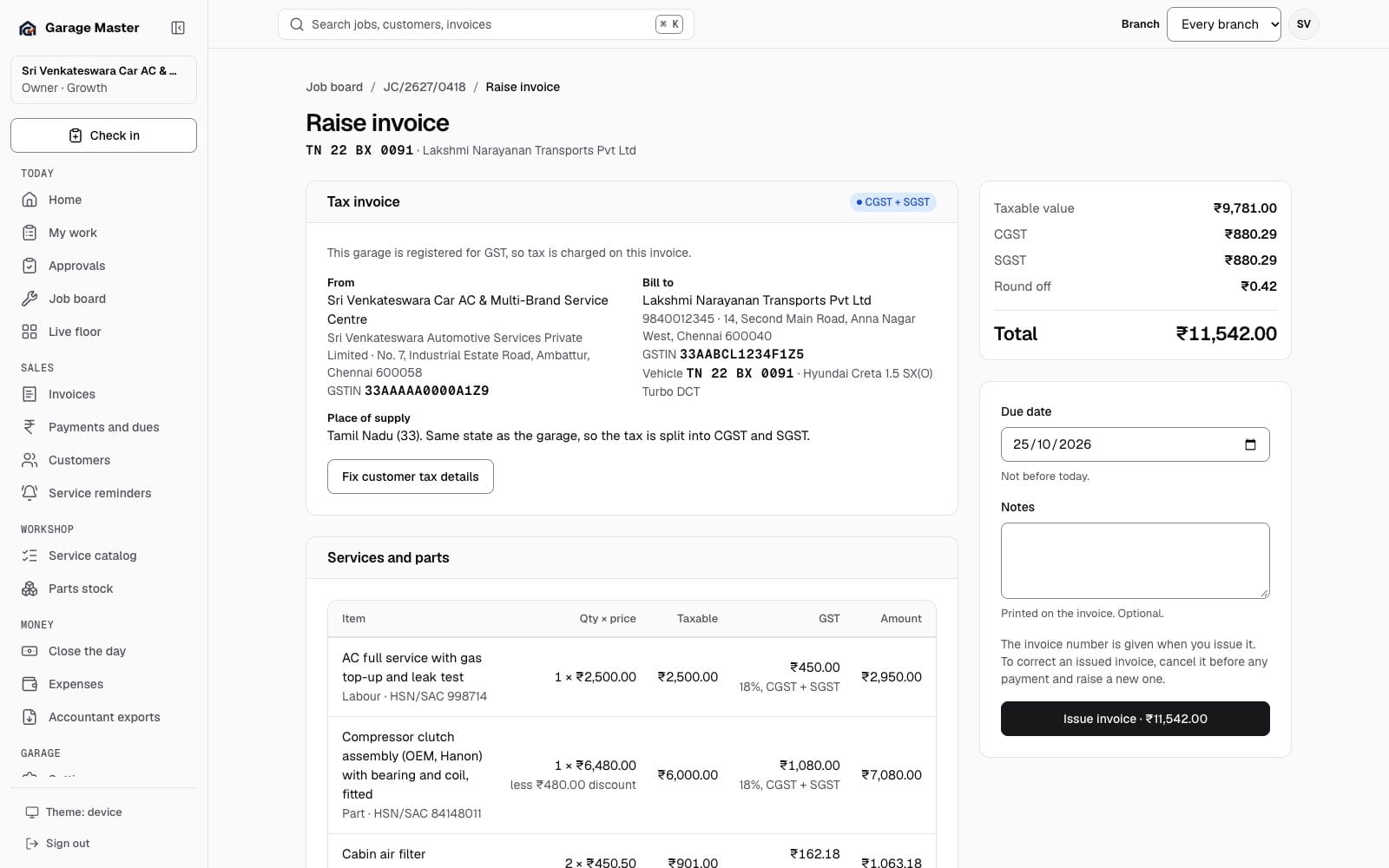Click the Parts stock boxes icon
1389x868 pixels.
[30, 589]
